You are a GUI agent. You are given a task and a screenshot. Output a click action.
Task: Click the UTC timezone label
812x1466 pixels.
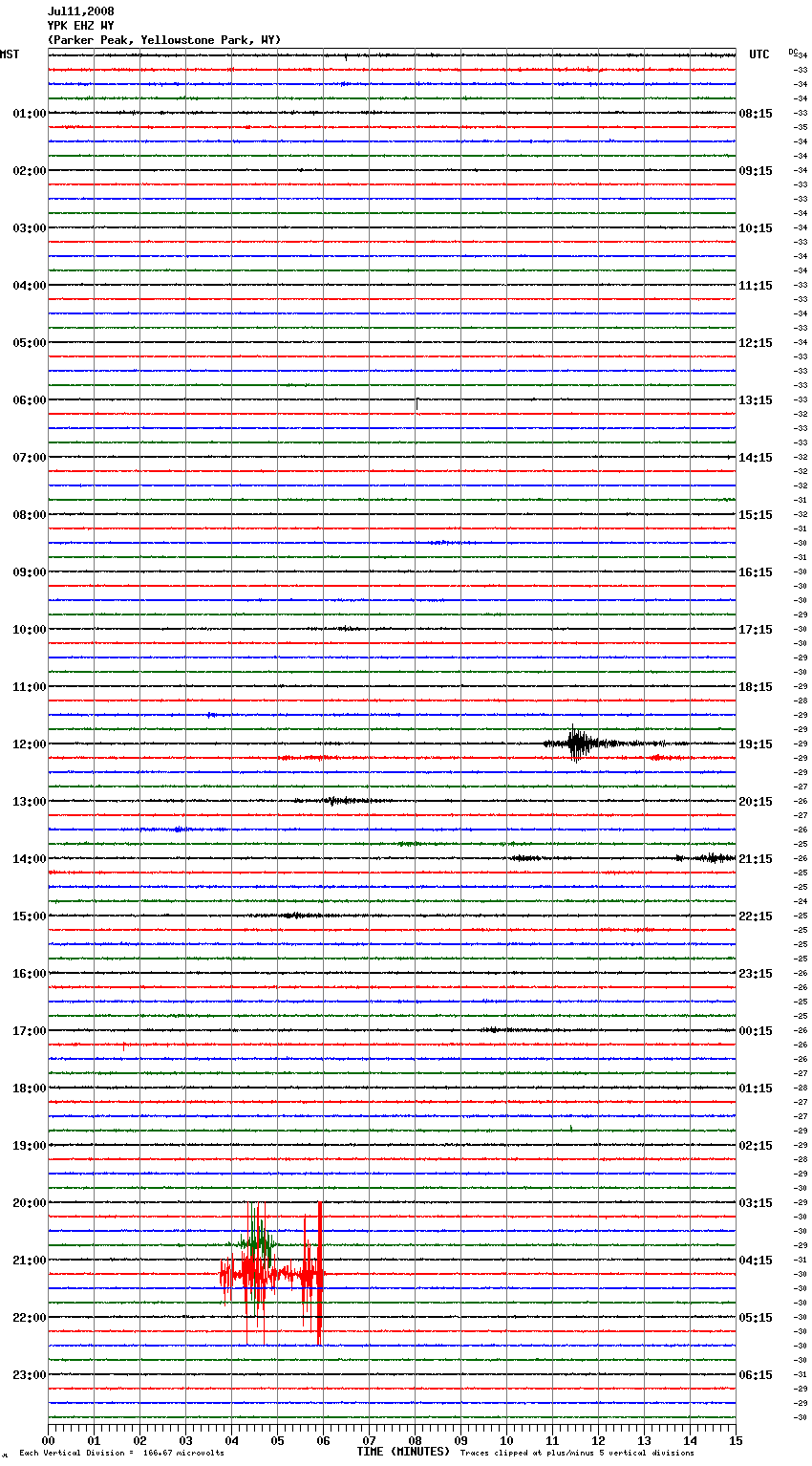pos(759,54)
